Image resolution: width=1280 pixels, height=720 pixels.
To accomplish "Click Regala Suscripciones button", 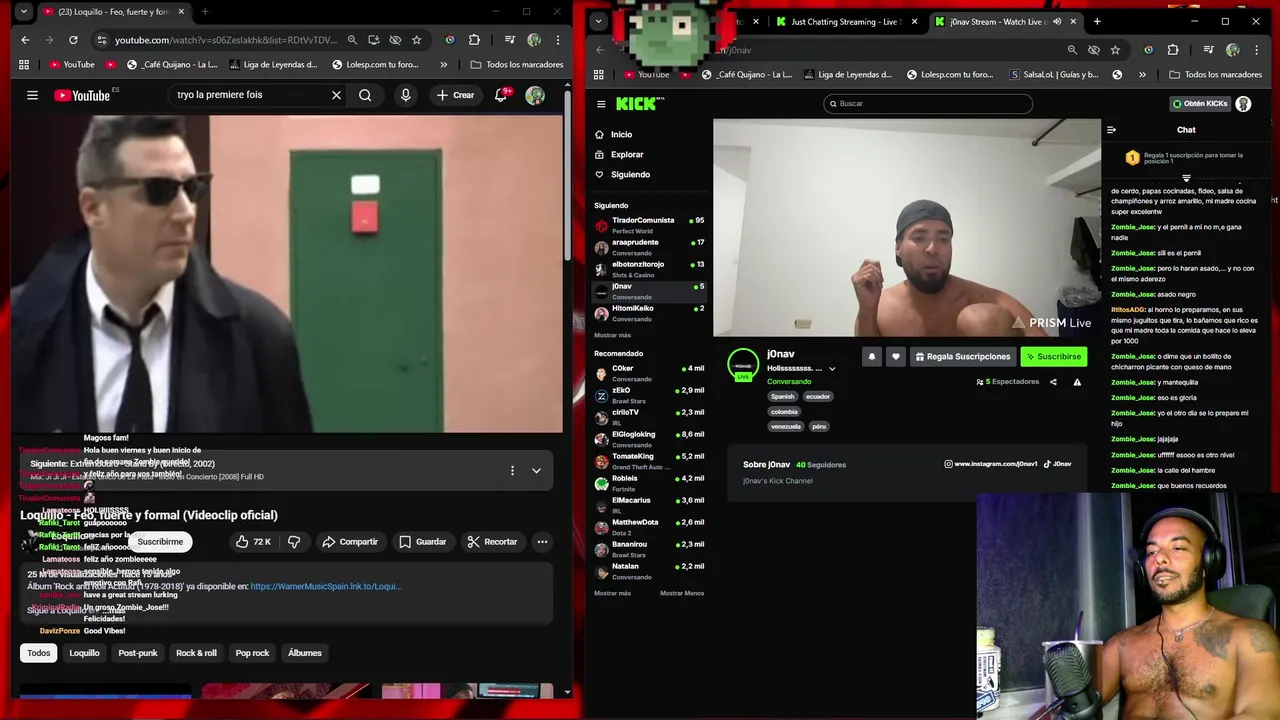I will [962, 357].
